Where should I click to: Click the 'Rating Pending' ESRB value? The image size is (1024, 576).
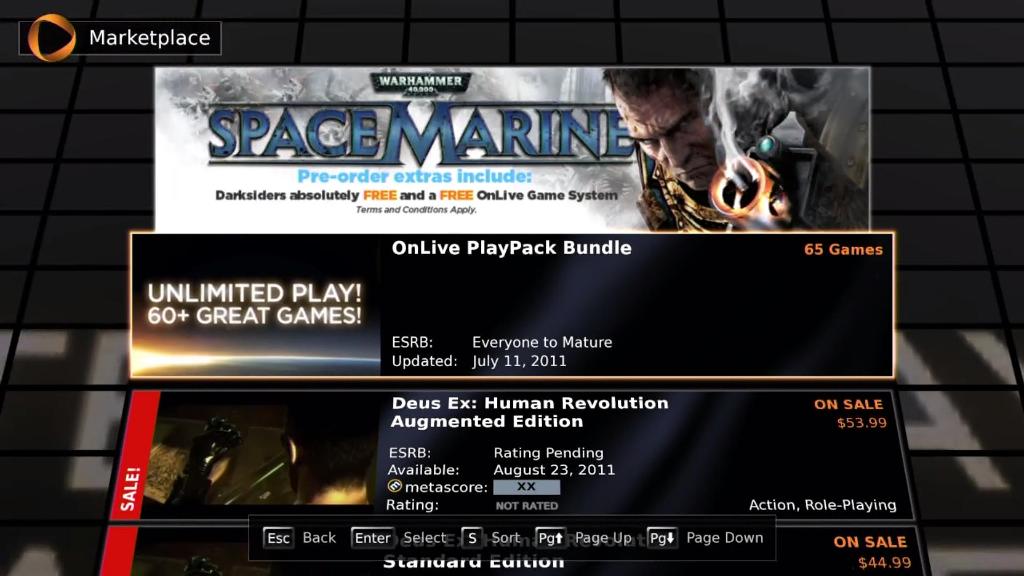tap(549, 453)
